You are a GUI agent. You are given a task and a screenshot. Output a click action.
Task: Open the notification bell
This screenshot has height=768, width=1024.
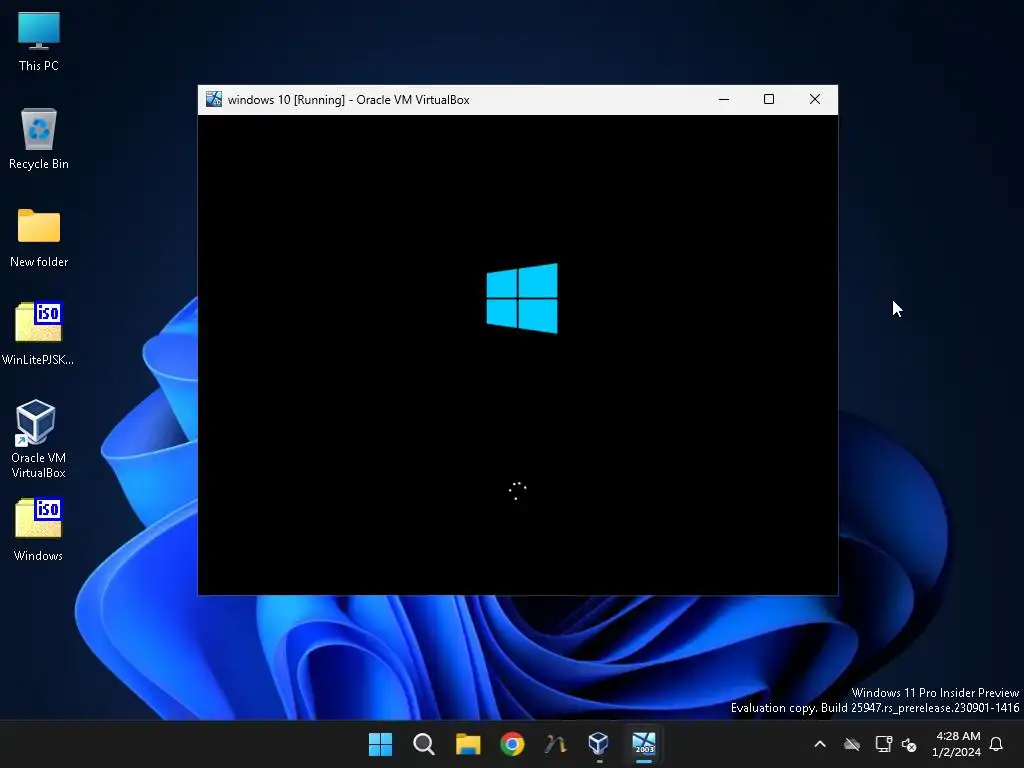tap(996, 744)
